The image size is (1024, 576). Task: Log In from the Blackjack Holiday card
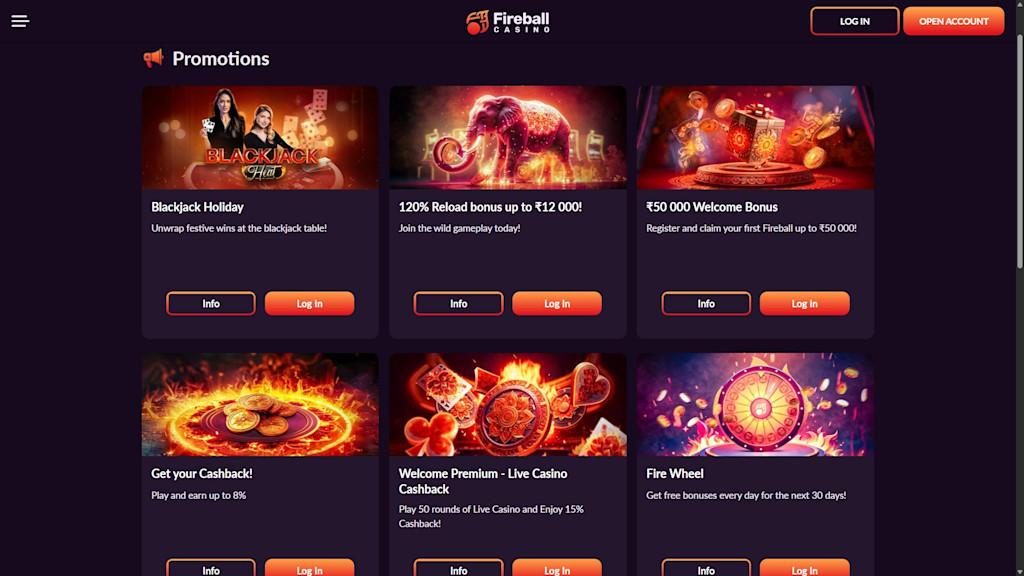click(309, 304)
